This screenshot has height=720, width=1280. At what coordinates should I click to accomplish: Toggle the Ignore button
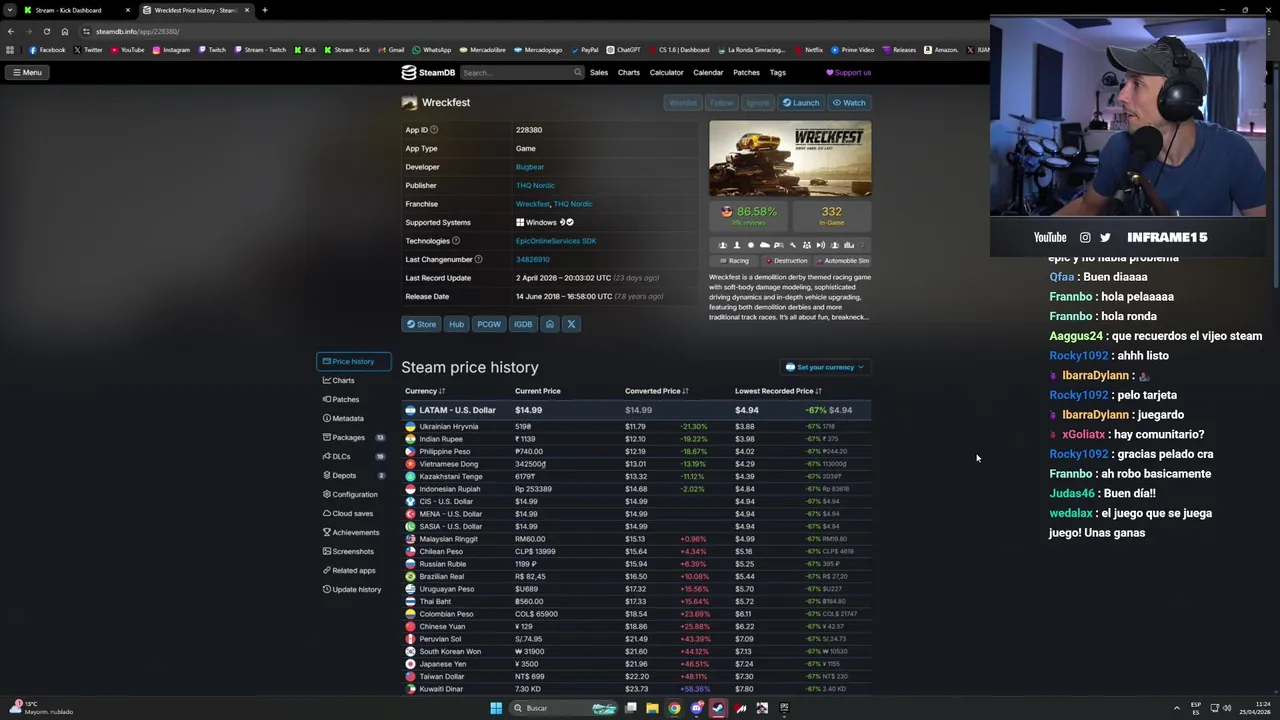click(758, 102)
